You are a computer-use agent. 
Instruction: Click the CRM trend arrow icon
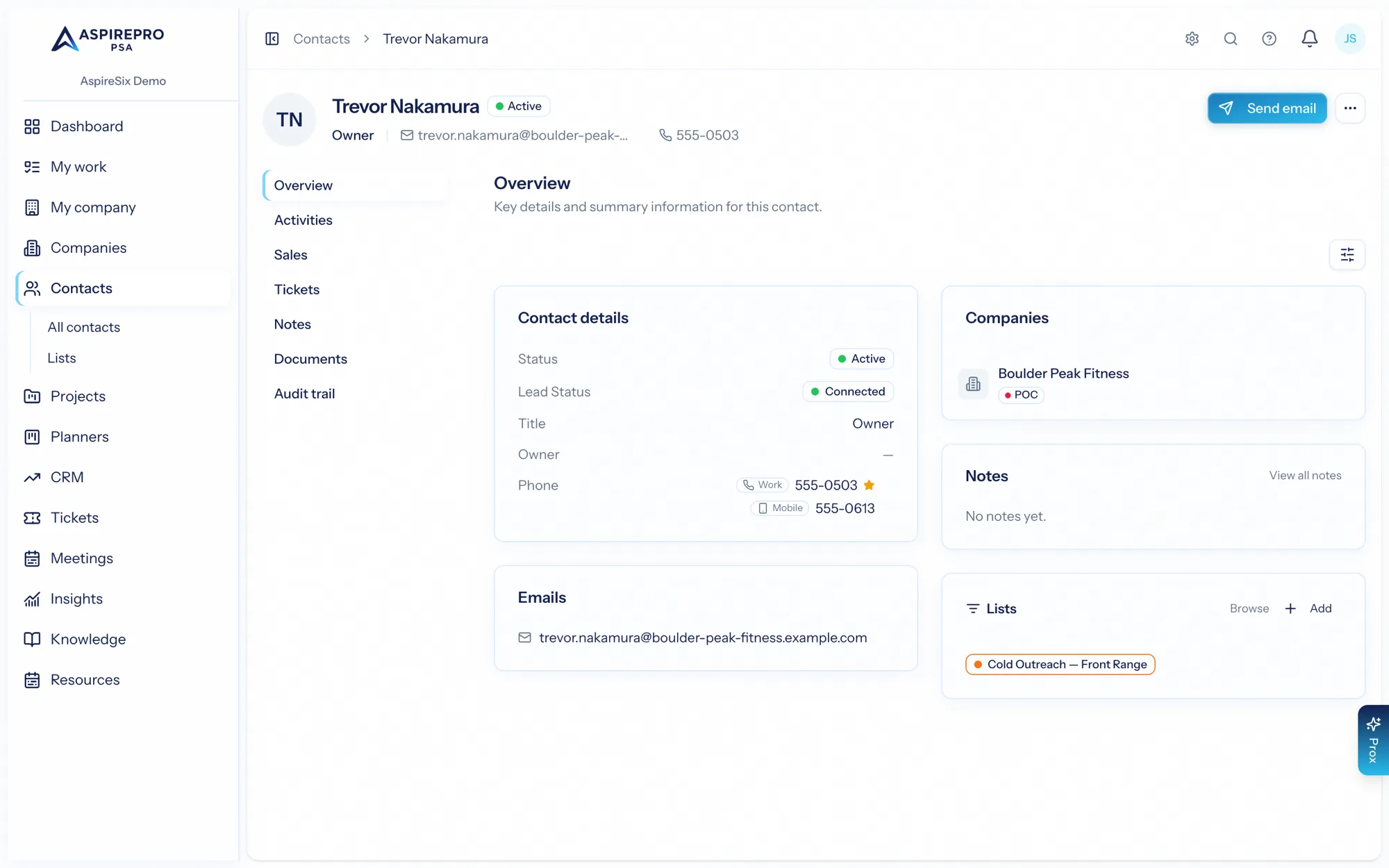[32, 478]
